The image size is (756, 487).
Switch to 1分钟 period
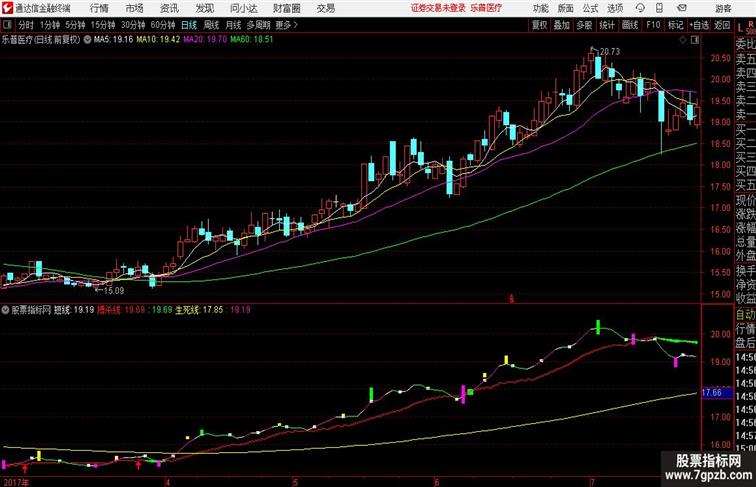(50, 25)
